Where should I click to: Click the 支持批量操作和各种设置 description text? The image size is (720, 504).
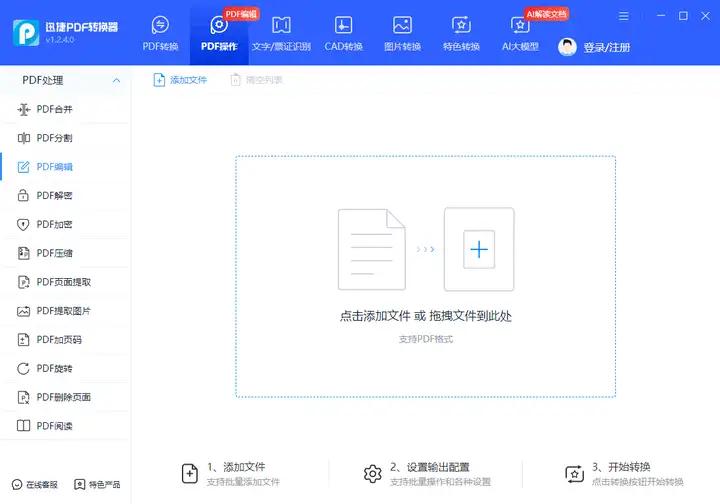pos(440,482)
